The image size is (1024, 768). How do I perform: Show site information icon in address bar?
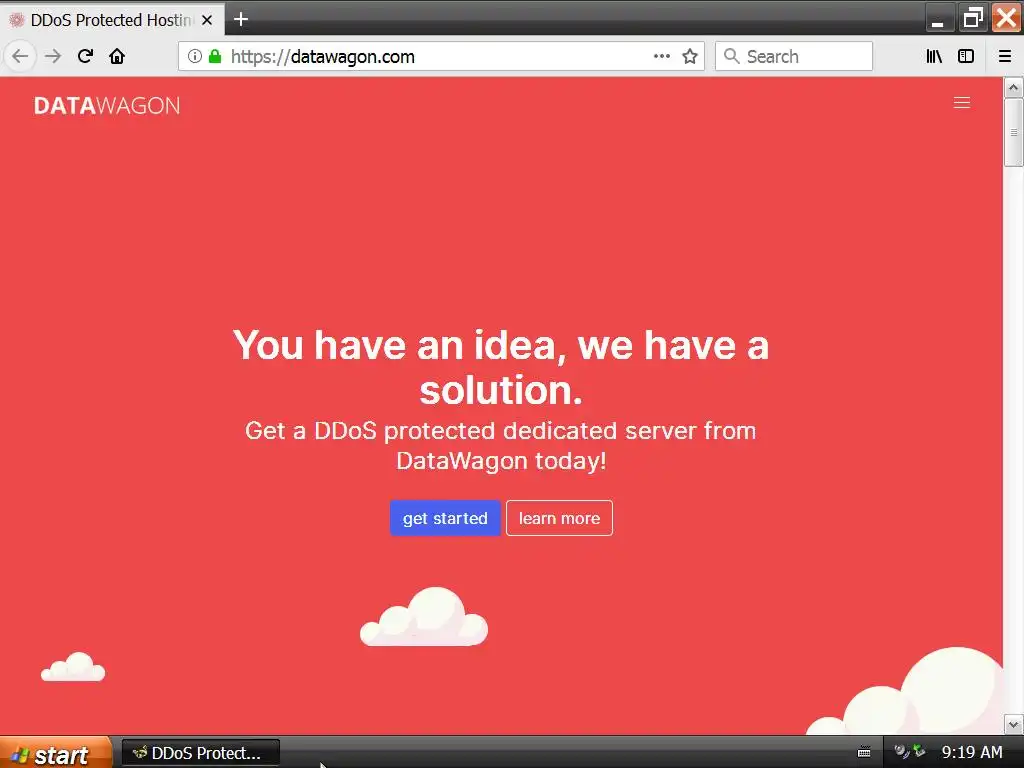pos(195,56)
